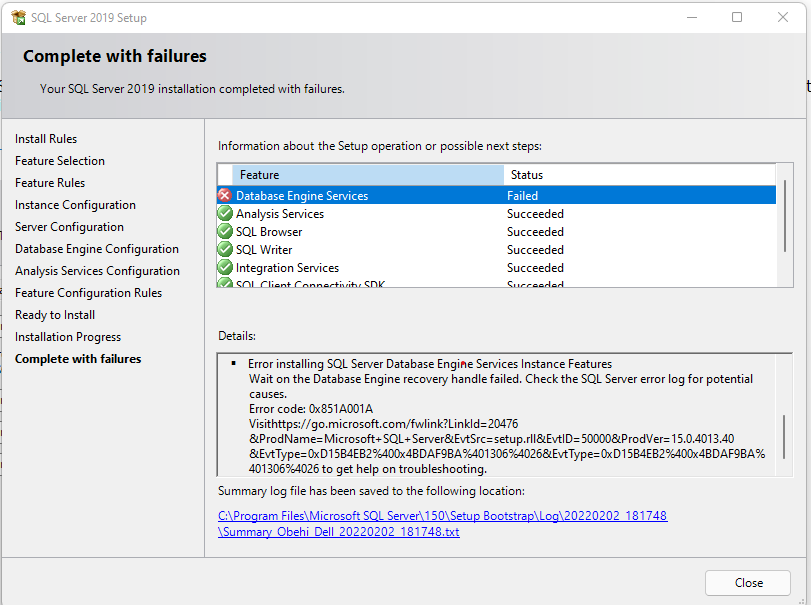Click the green check icon beside SQL Browser
The image size is (811, 605).
pos(224,232)
